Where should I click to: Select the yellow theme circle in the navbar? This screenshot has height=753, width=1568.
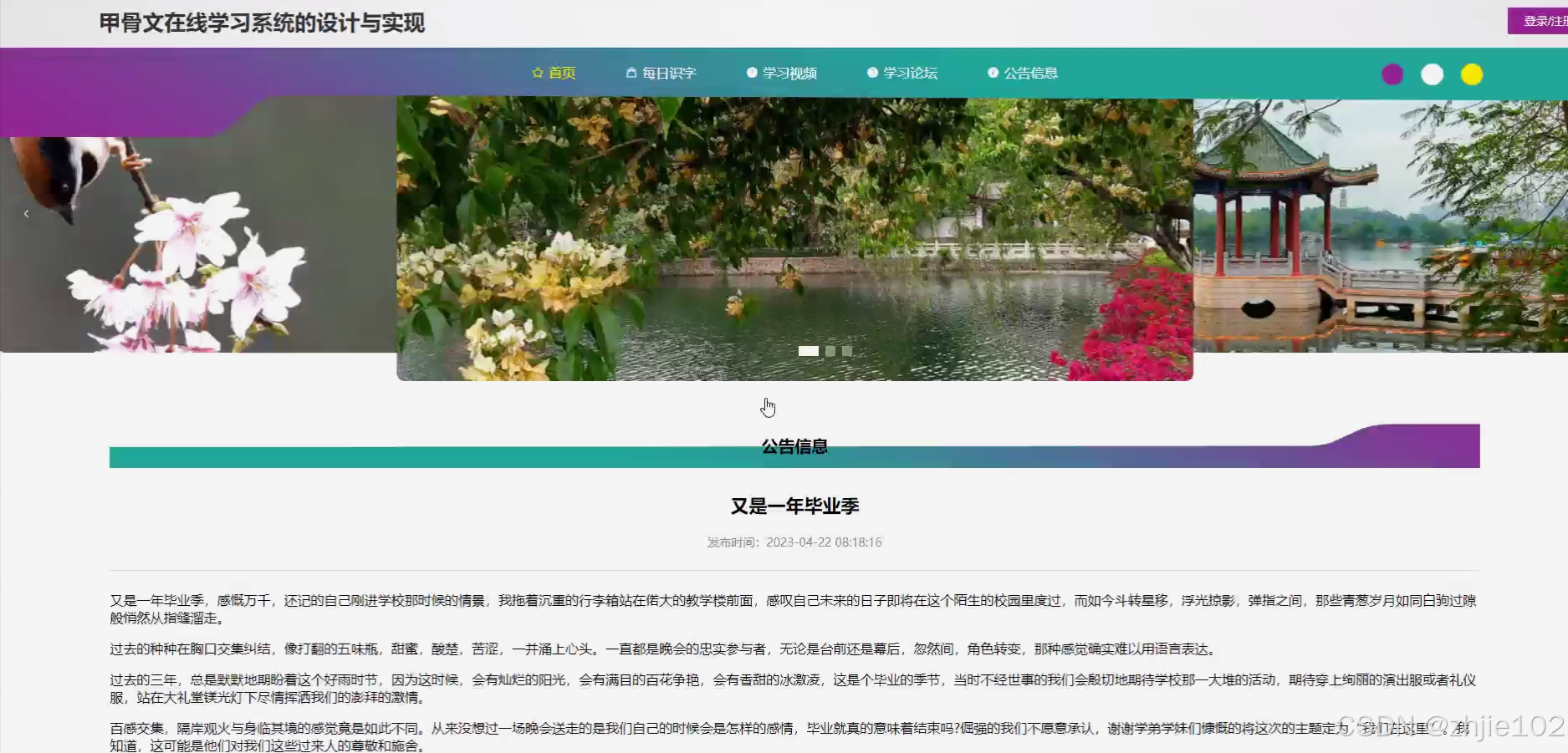pos(1472,74)
